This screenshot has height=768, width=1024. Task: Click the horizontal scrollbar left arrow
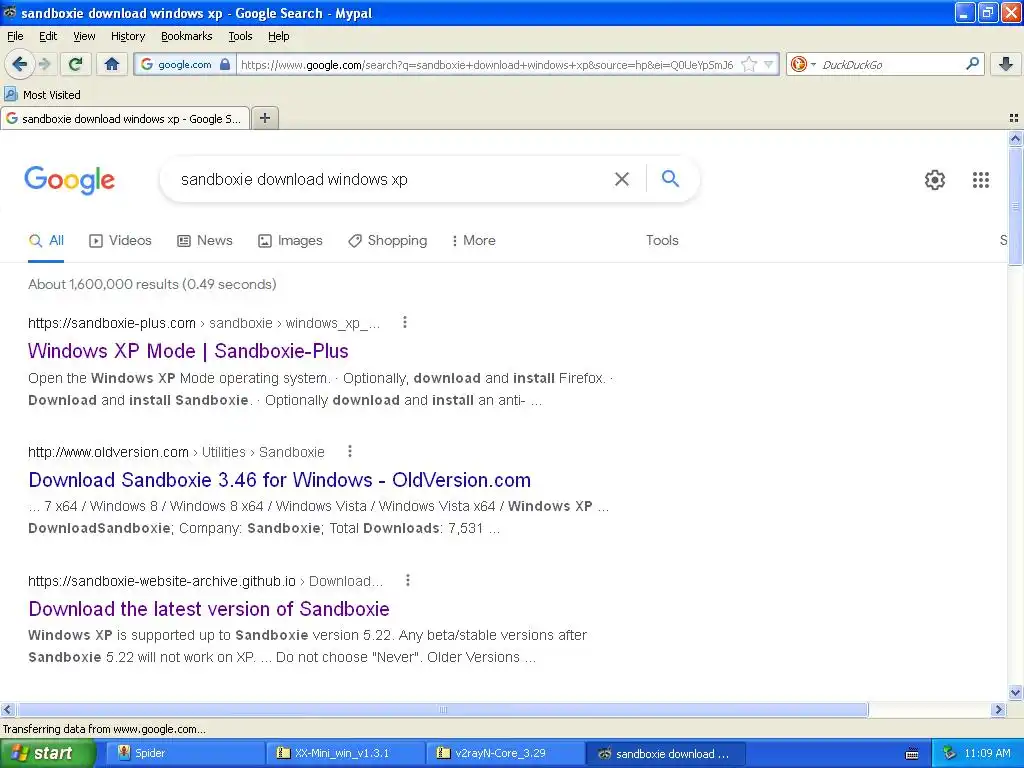coord(7,709)
